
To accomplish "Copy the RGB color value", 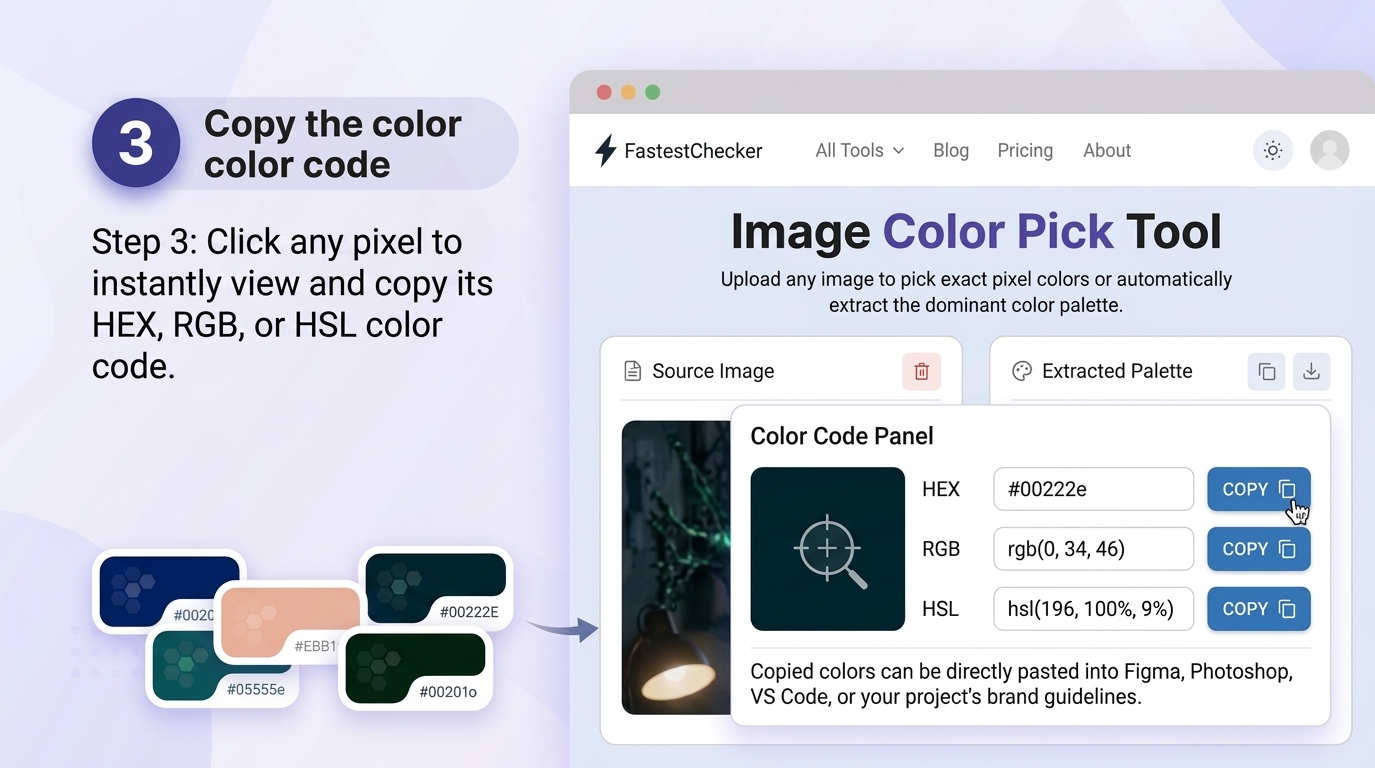I will click(1258, 549).
